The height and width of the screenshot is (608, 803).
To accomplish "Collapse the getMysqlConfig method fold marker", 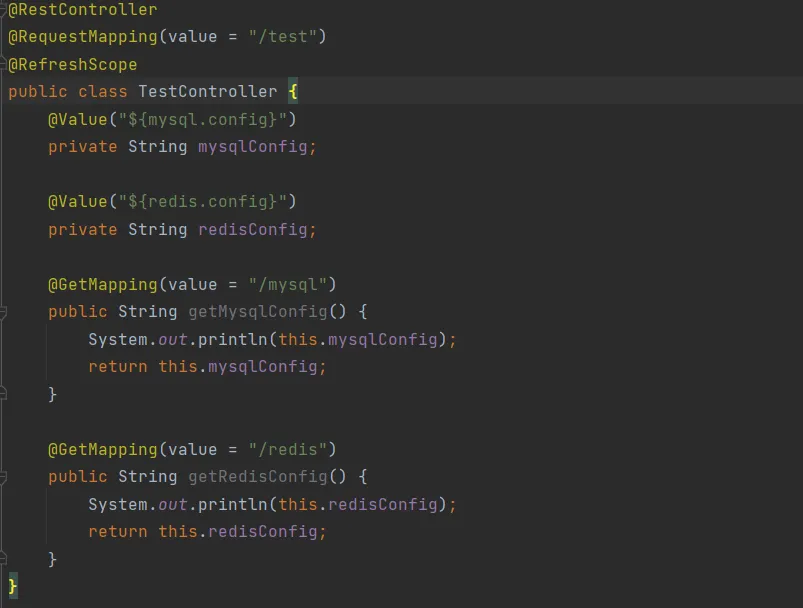I will [x=3, y=312].
